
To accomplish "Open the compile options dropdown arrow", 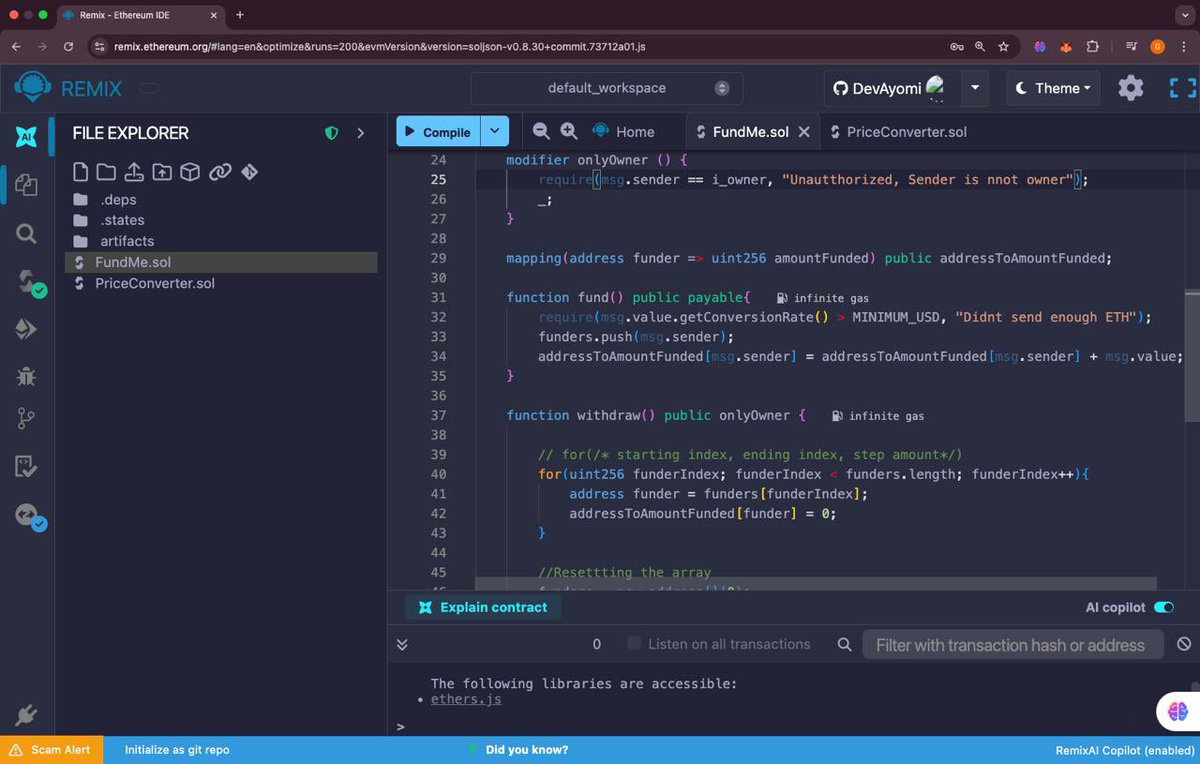I will click(x=494, y=131).
